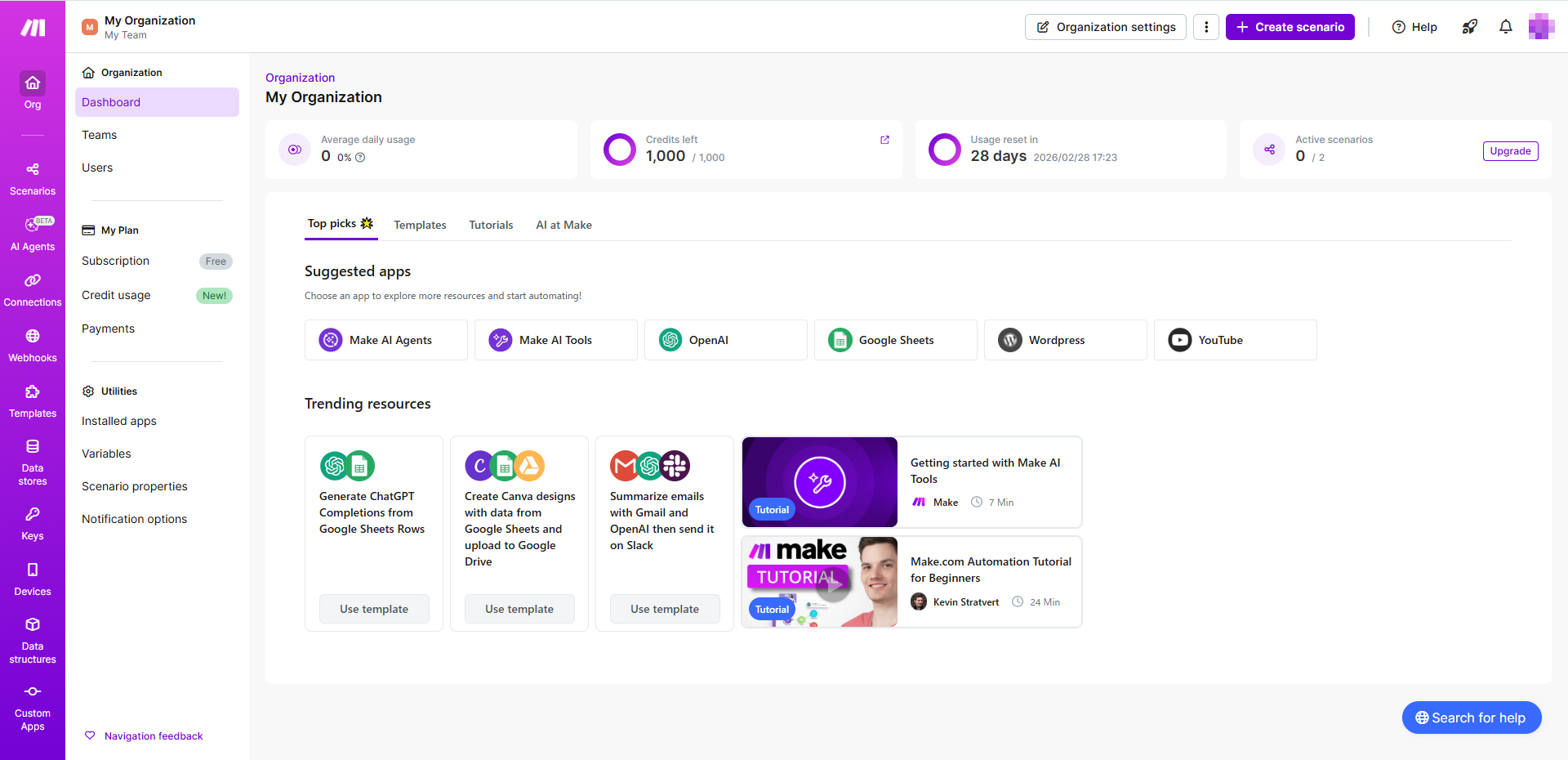Click Upgrade on Active scenarios card
The width and height of the screenshot is (1568, 760).
pyautogui.click(x=1510, y=151)
